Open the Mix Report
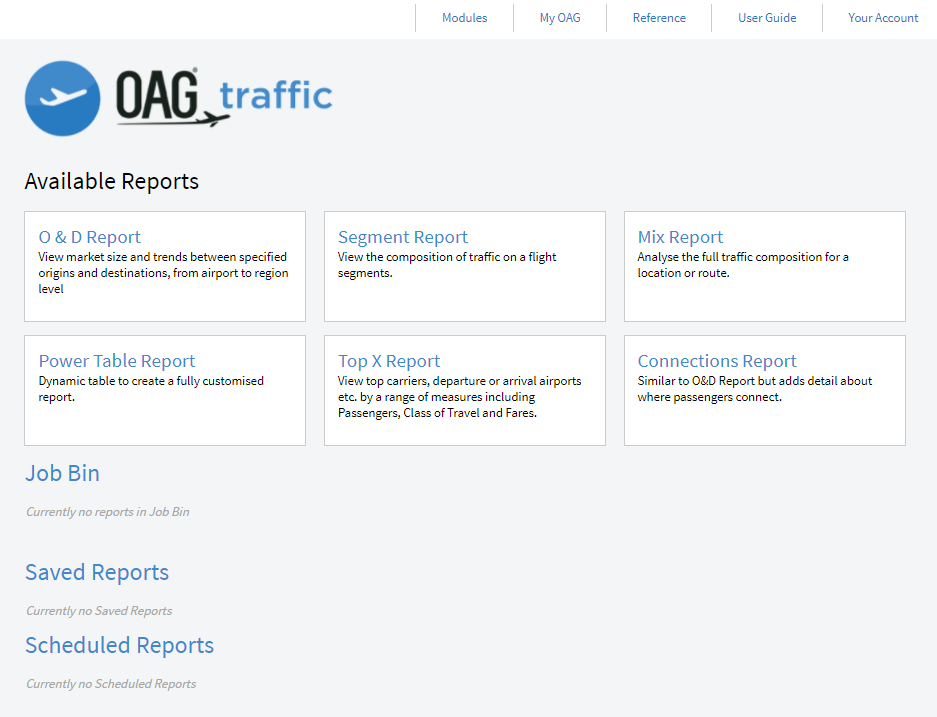 point(680,237)
